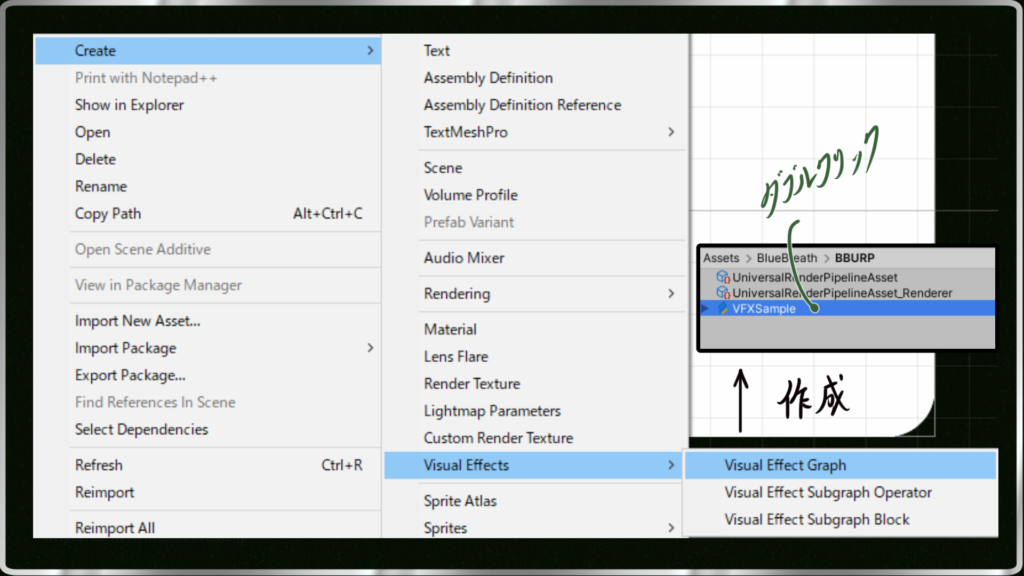Image resolution: width=1024 pixels, height=576 pixels.
Task: Open the Sprites submenu
Action: pyautogui.click(x=445, y=527)
